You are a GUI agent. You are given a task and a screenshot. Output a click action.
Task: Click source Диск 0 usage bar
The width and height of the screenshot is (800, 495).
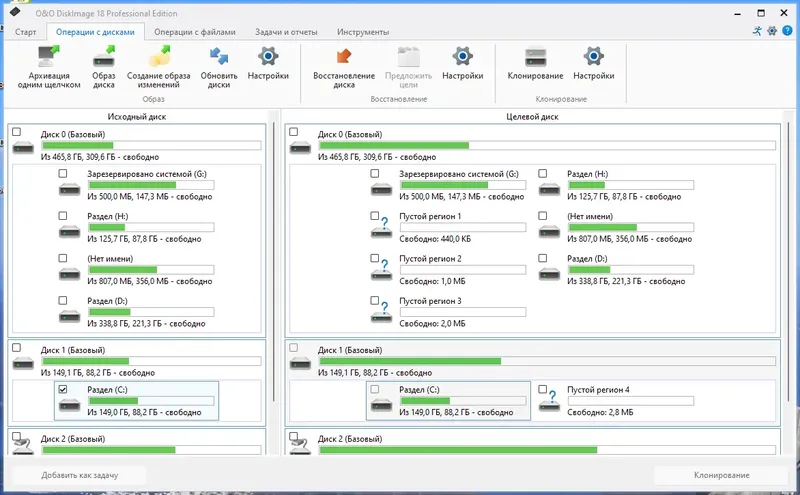coord(151,145)
